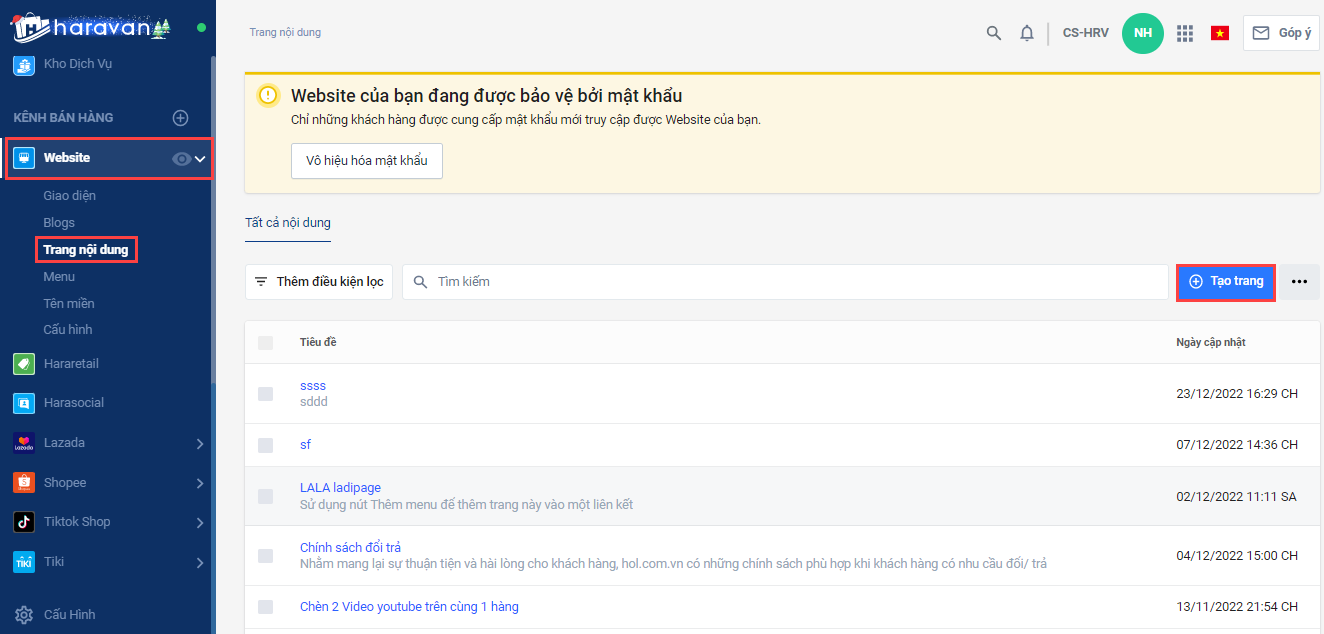Expand the Shopee channel chevron
Screen dimensions: 1324x634
click(200, 483)
